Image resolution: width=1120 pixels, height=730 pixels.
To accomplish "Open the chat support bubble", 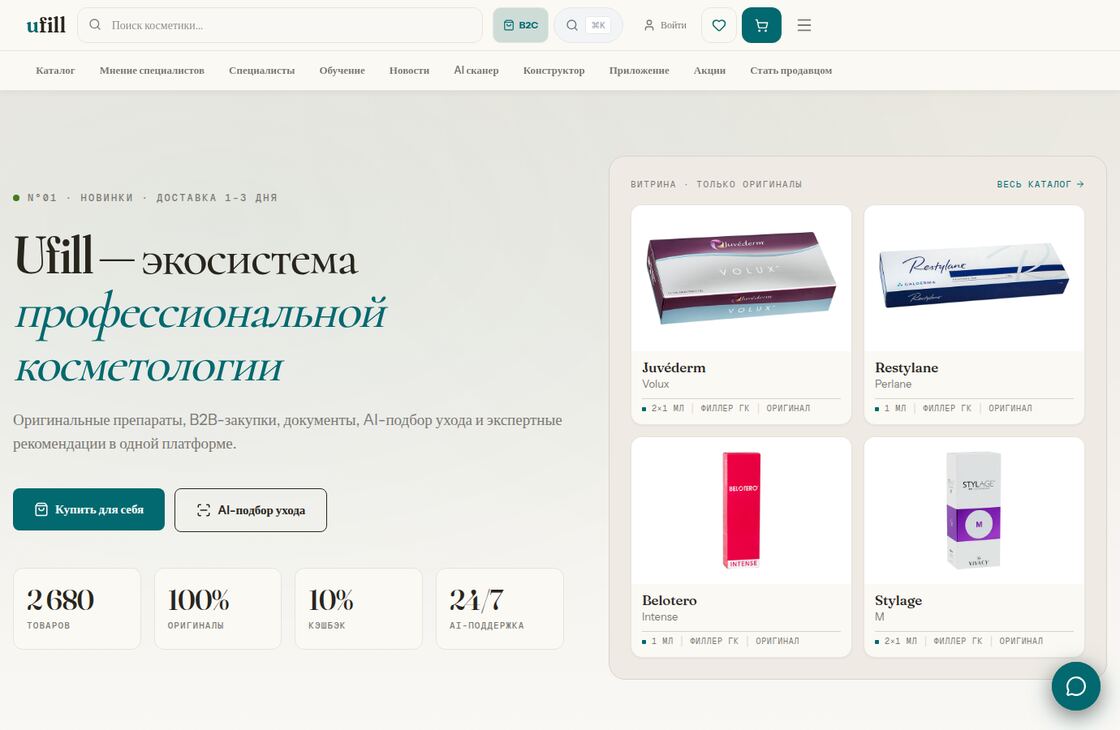I will 1076,686.
